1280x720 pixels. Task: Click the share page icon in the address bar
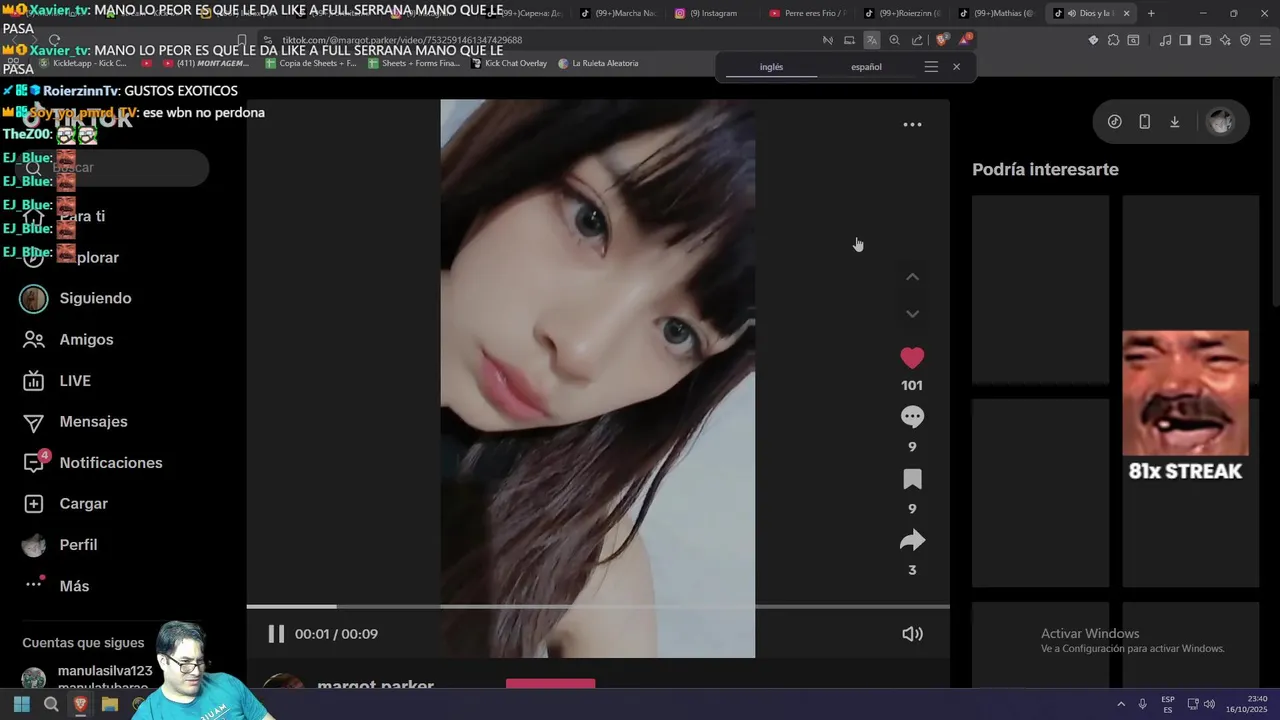coord(917,40)
